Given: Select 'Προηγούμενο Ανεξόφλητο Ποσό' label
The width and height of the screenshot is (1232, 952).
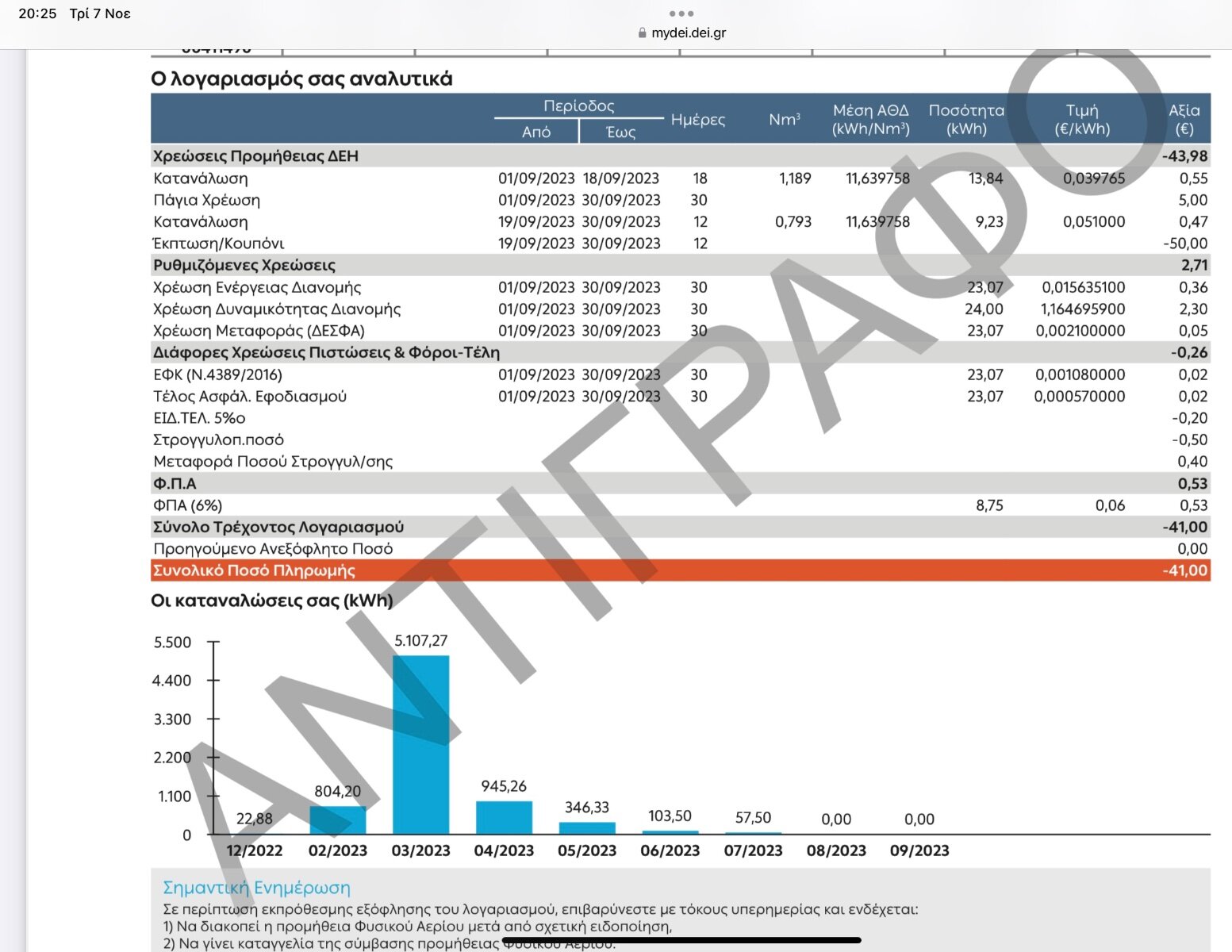Looking at the screenshot, I should [x=273, y=549].
